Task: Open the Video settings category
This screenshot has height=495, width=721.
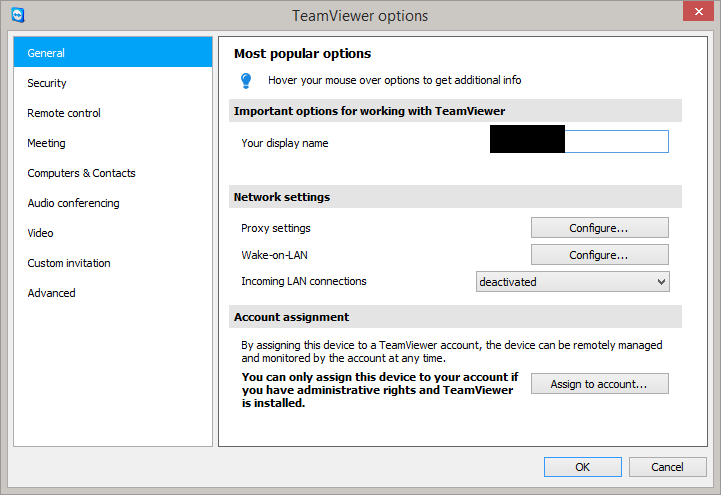Action: coord(113,233)
